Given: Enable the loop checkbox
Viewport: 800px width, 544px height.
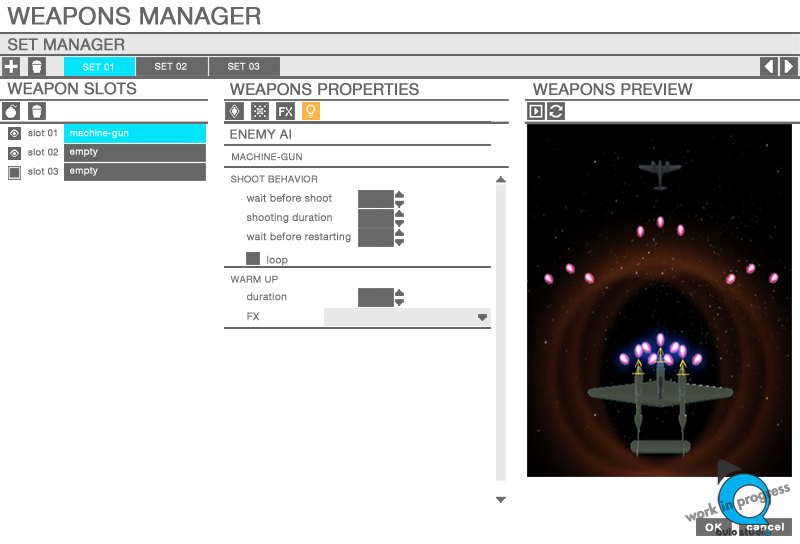Looking at the screenshot, I should pos(253,258).
